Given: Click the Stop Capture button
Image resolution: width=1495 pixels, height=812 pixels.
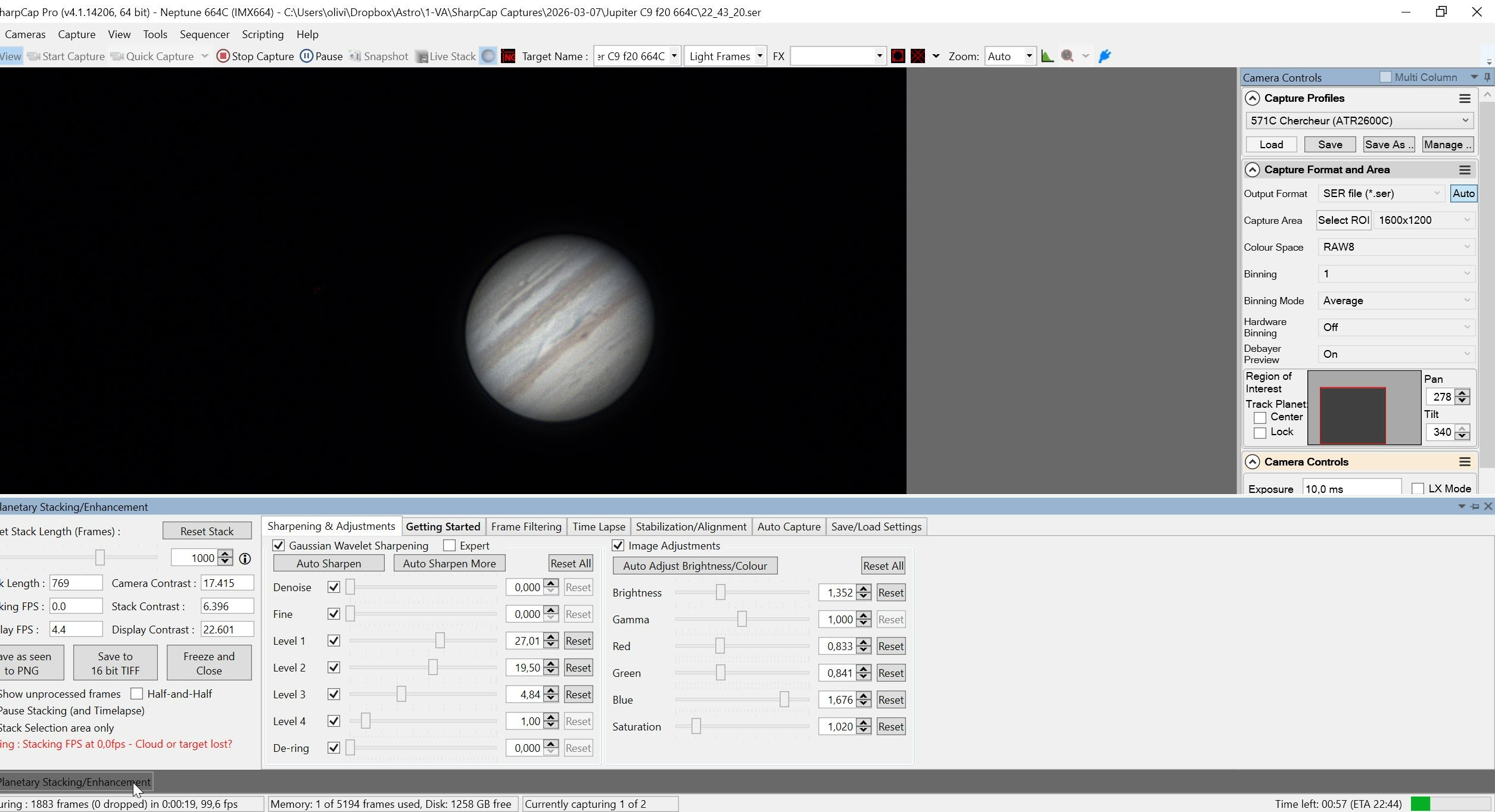Looking at the screenshot, I should 256,56.
